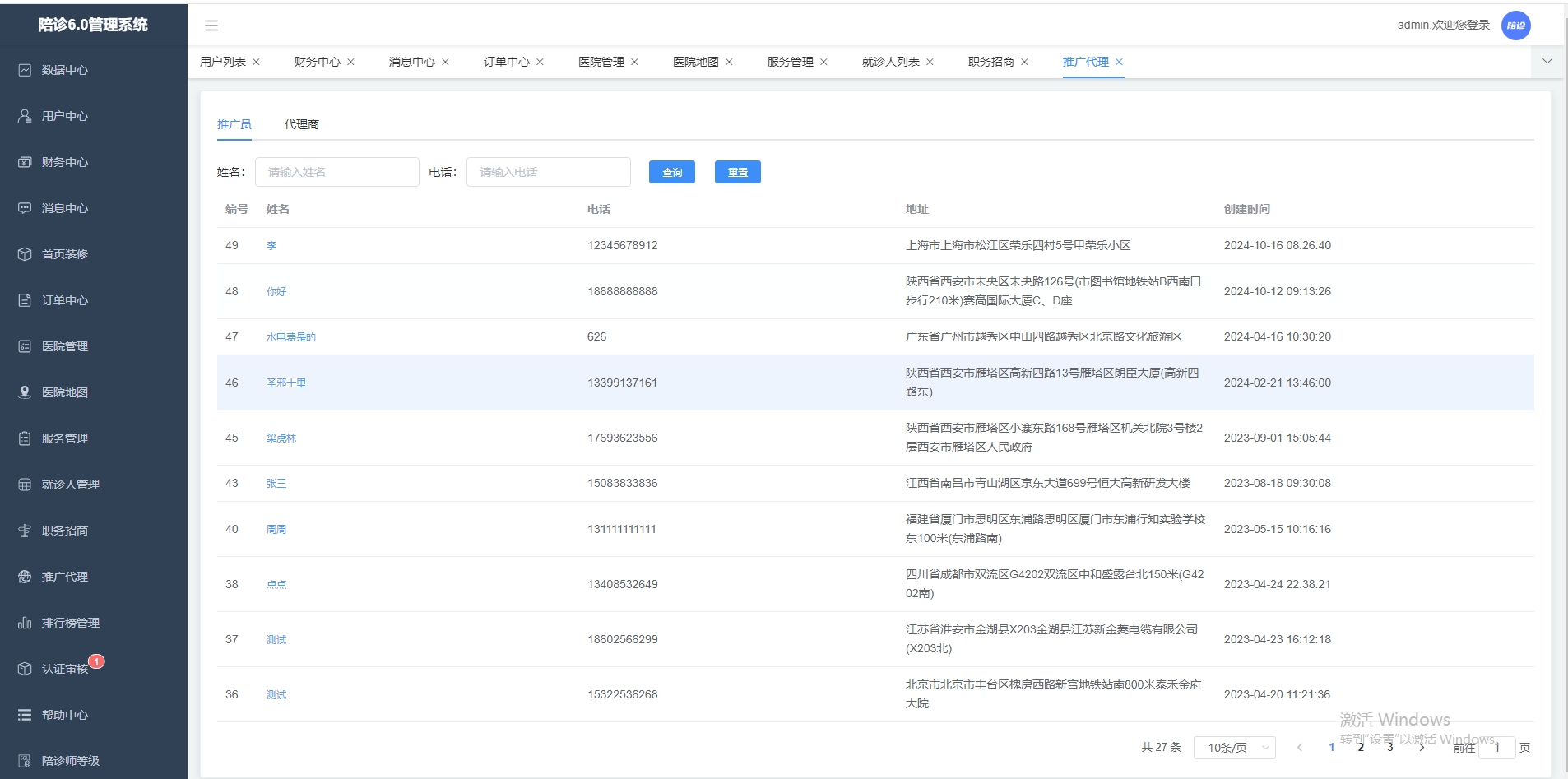The image size is (1568, 779).
Task: Open 数据中心 from the sidebar
Action: click(x=65, y=70)
